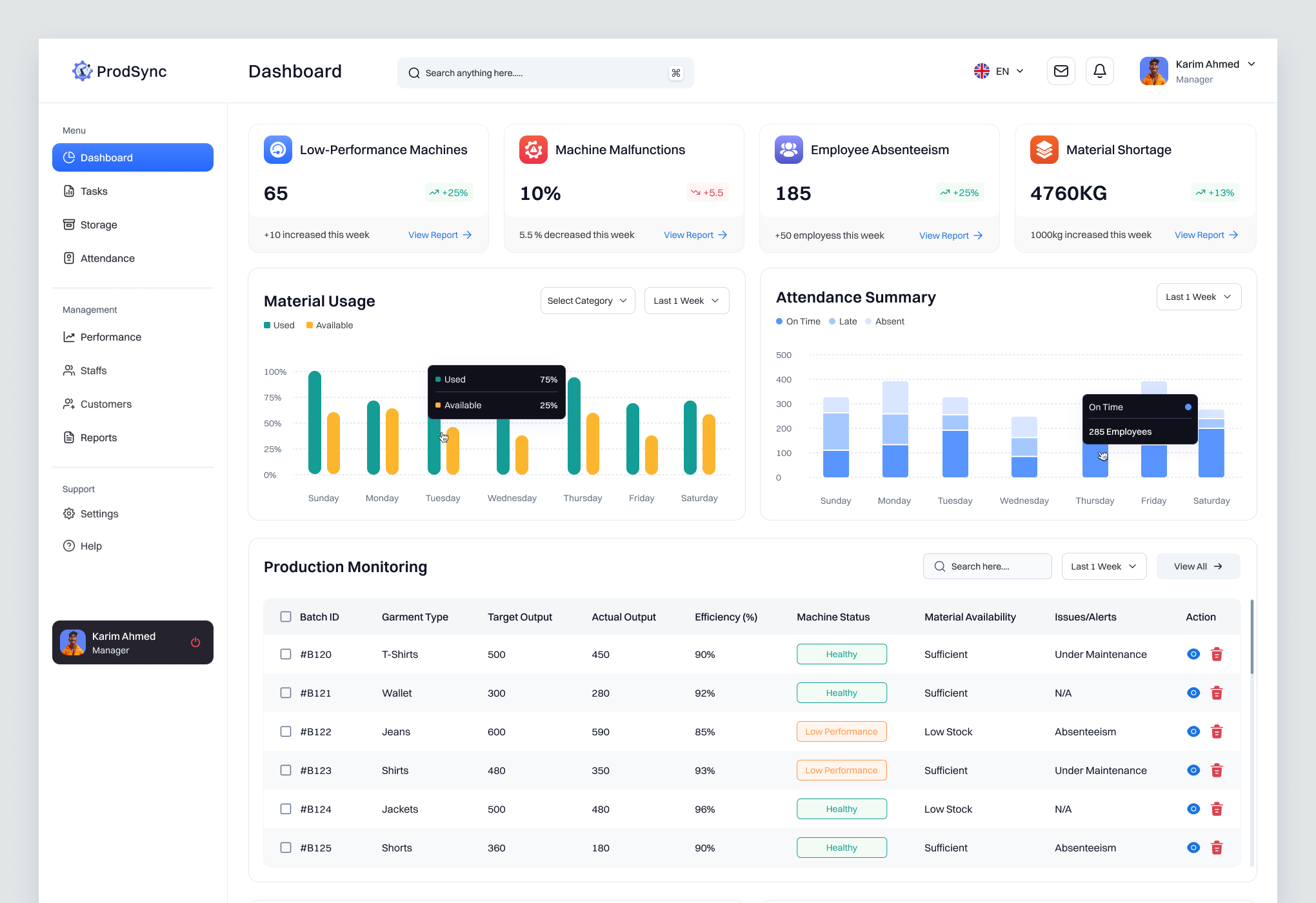Open the Customers page
1316x903 pixels.
point(106,404)
